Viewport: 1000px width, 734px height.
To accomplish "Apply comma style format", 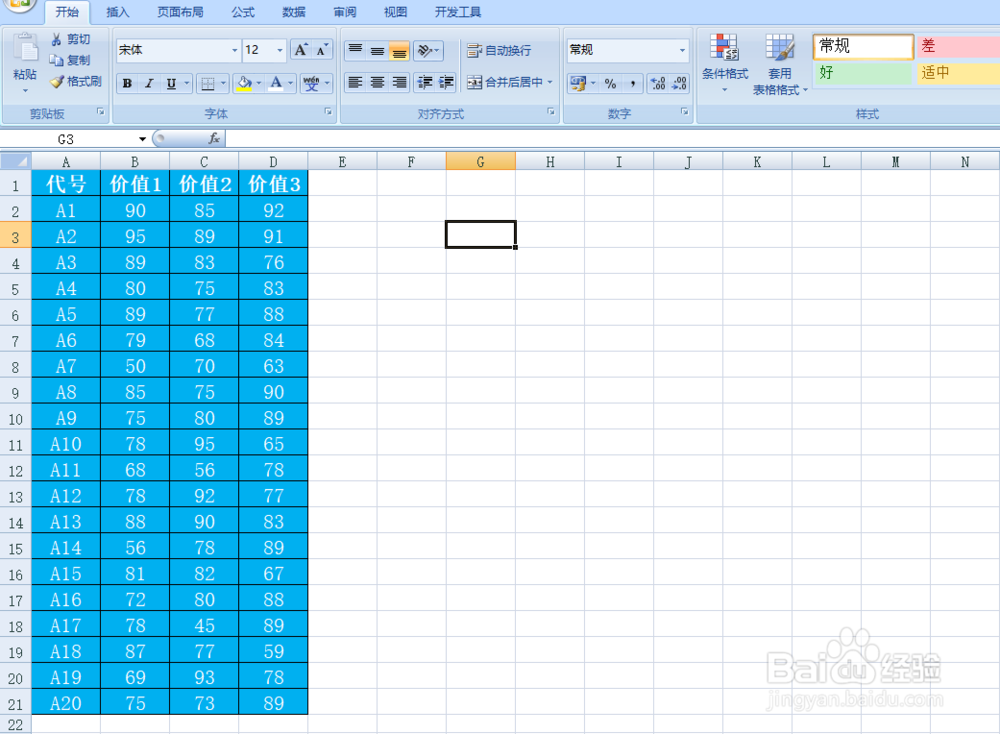I will click(632, 83).
